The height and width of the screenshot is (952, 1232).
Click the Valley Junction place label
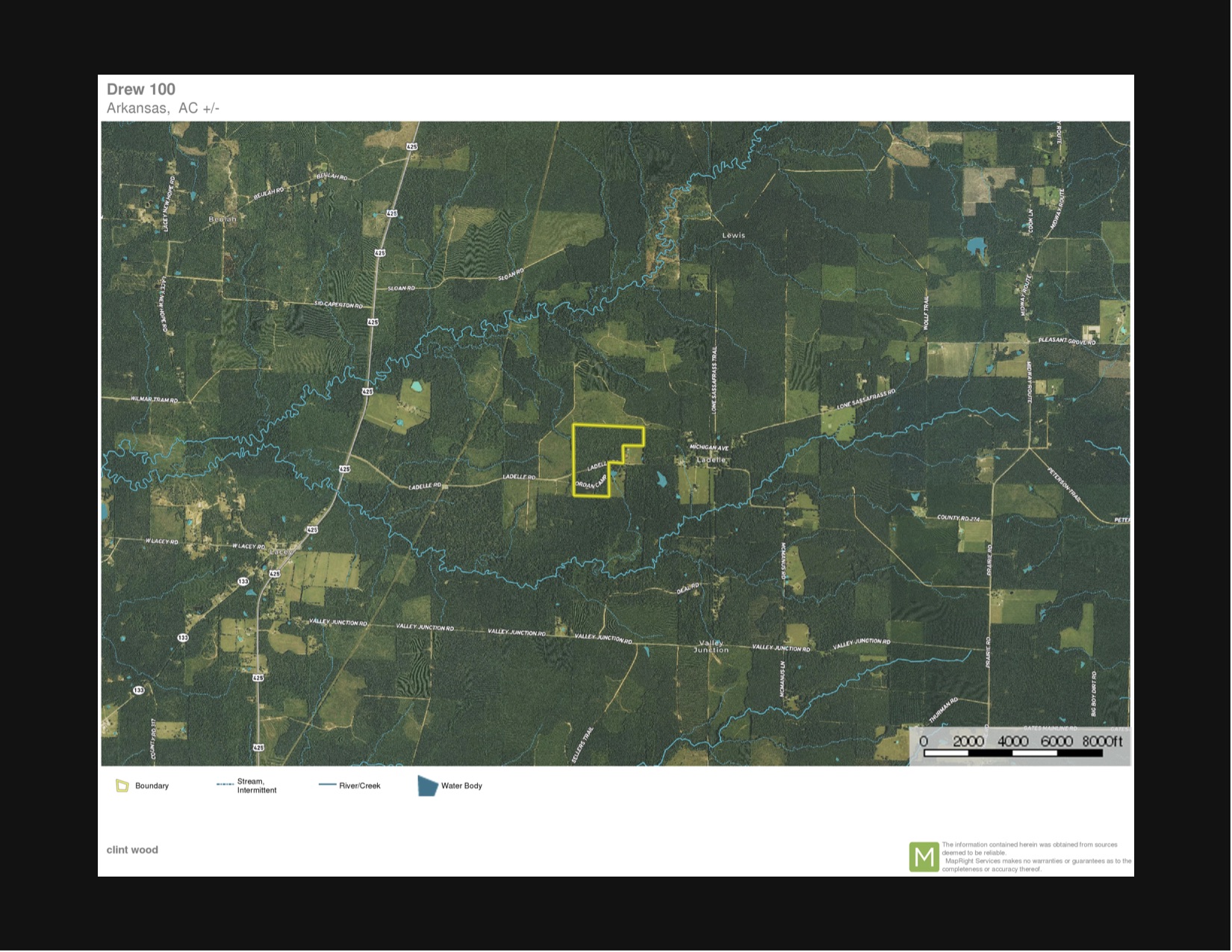tap(711, 646)
